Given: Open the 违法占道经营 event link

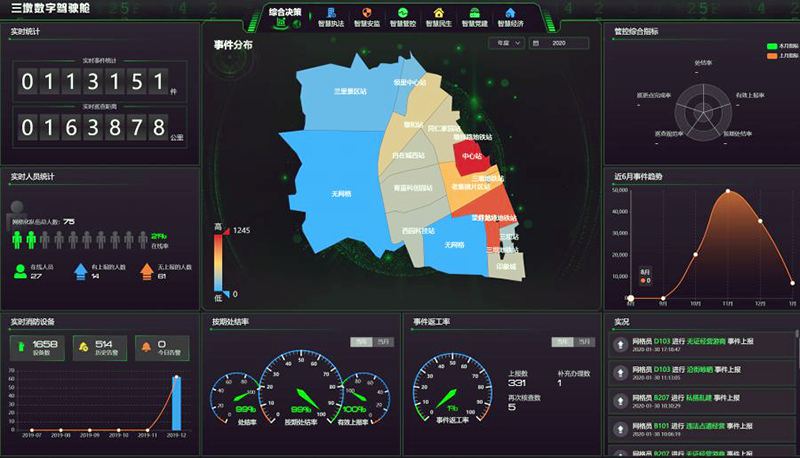Looking at the screenshot, I should click(708, 425).
